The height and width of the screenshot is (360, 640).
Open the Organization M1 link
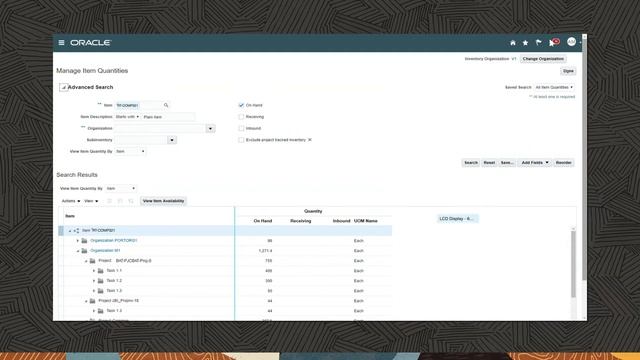105,251
